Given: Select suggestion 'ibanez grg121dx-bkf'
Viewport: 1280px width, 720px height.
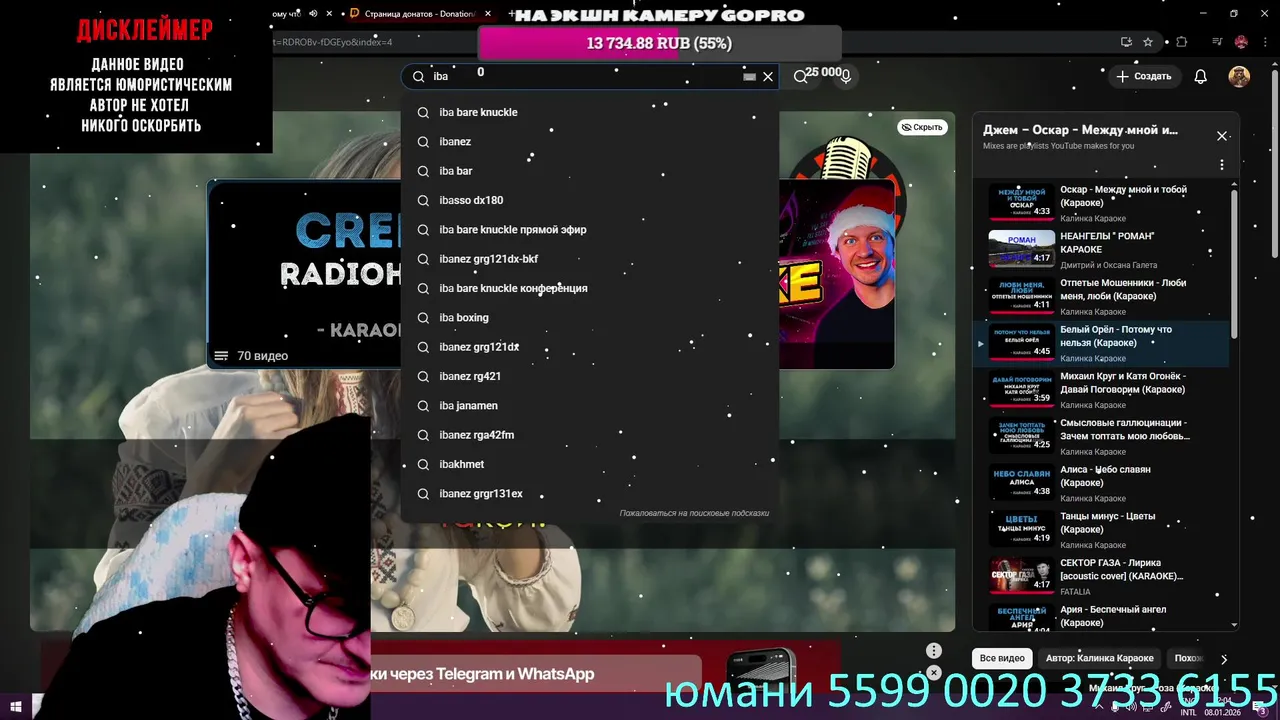Looking at the screenshot, I should tap(589, 259).
